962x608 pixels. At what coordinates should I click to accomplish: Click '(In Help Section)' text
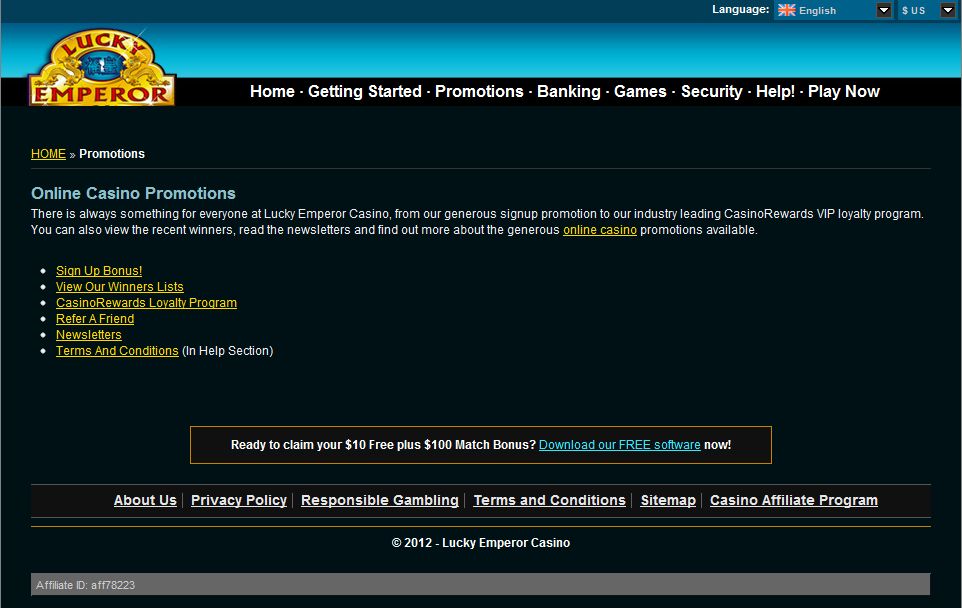point(228,350)
